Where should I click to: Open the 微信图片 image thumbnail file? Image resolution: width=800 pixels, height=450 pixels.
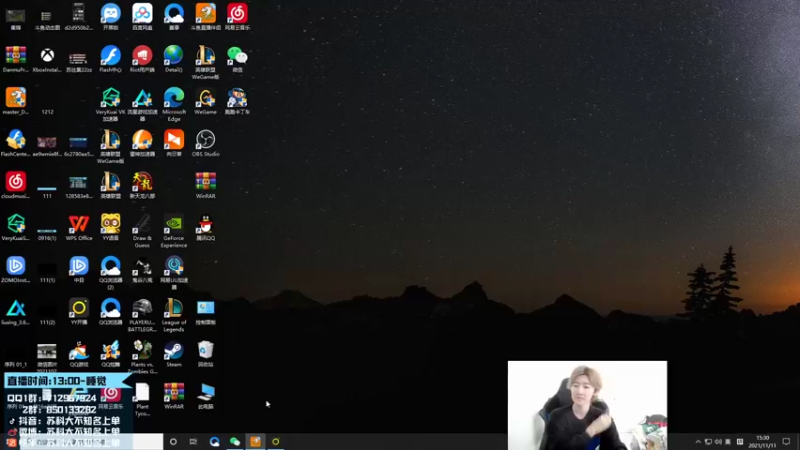point(47,357)
